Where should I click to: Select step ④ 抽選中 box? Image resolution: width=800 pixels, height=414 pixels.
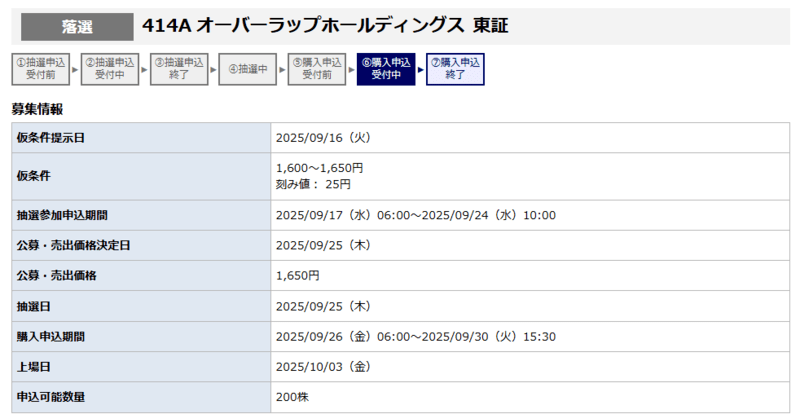click(246, 69)
